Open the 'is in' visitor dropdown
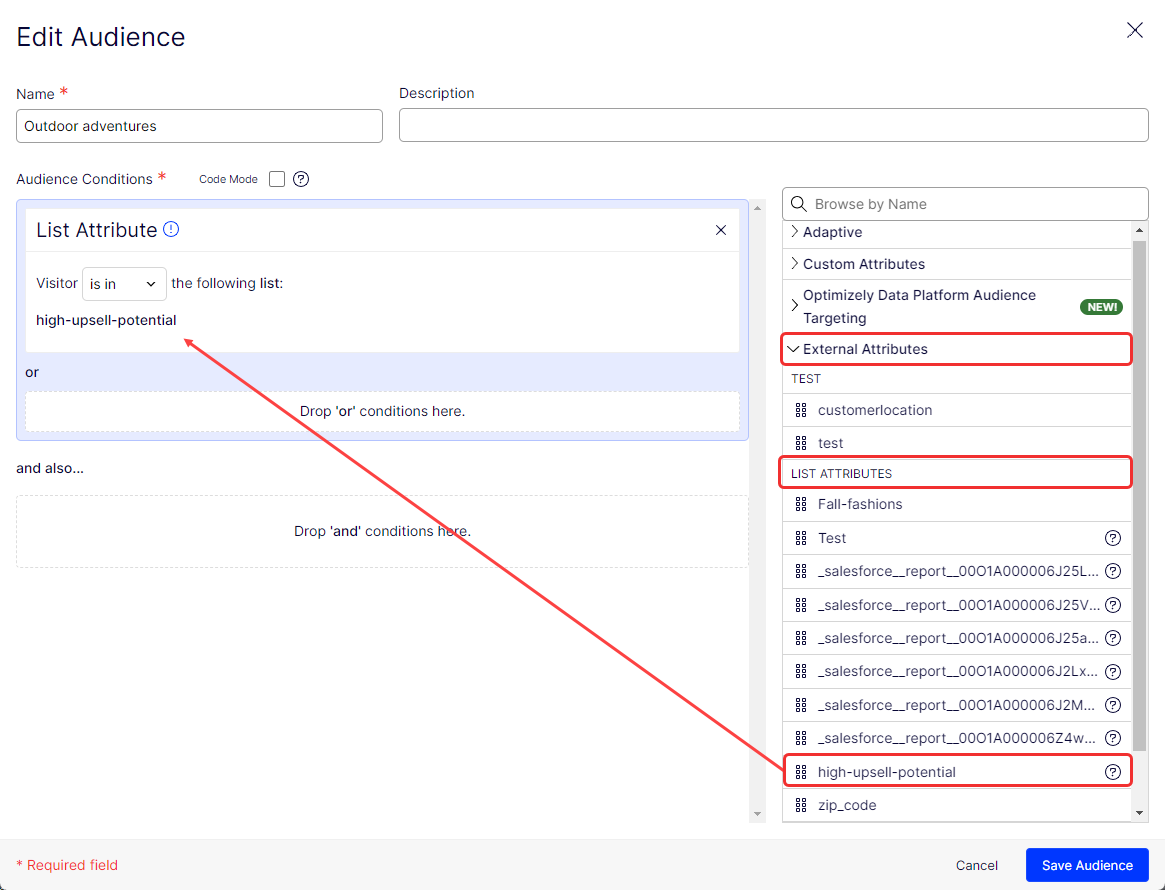The image size is (1165, 890). coord(124,284)
